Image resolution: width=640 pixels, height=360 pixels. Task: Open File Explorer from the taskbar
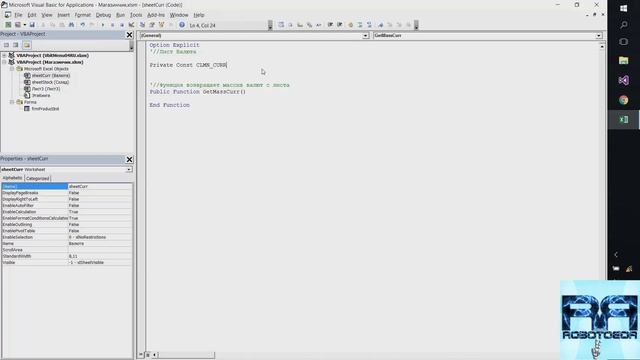623,60
